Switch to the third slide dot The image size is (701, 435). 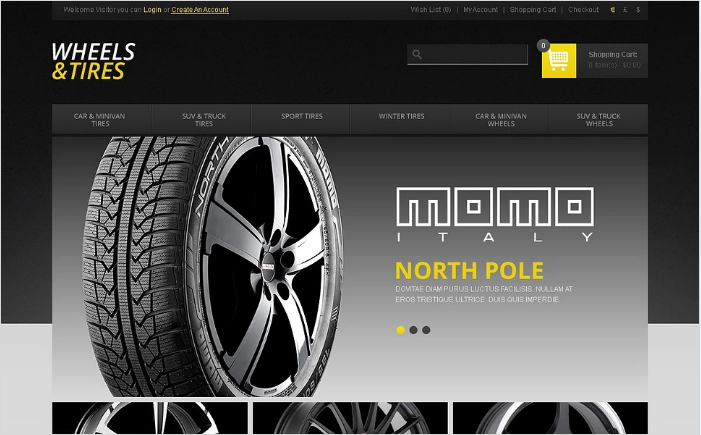426,330
